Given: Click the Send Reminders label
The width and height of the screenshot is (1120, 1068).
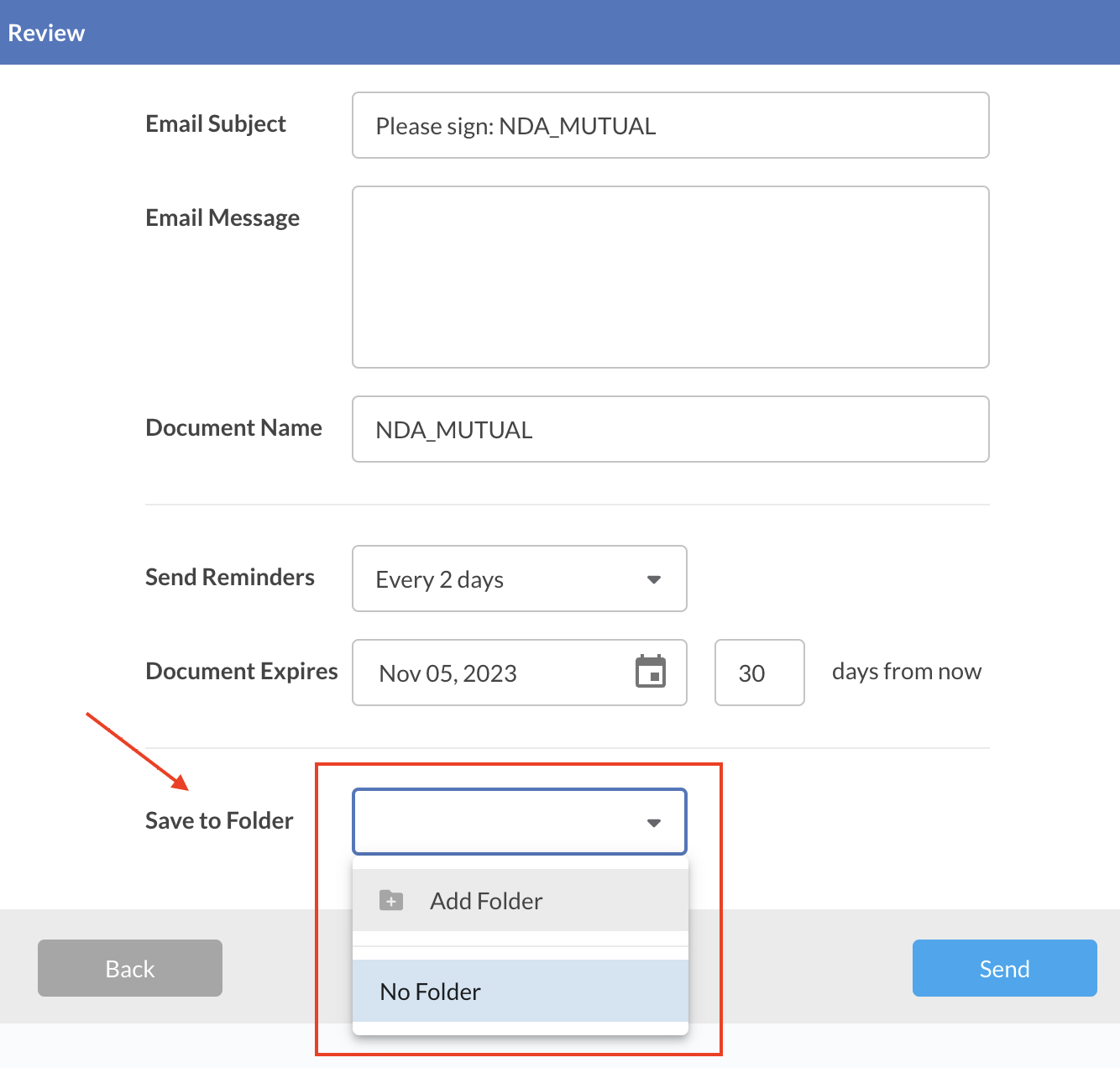Looking at the screenshot, I should 230,578.
